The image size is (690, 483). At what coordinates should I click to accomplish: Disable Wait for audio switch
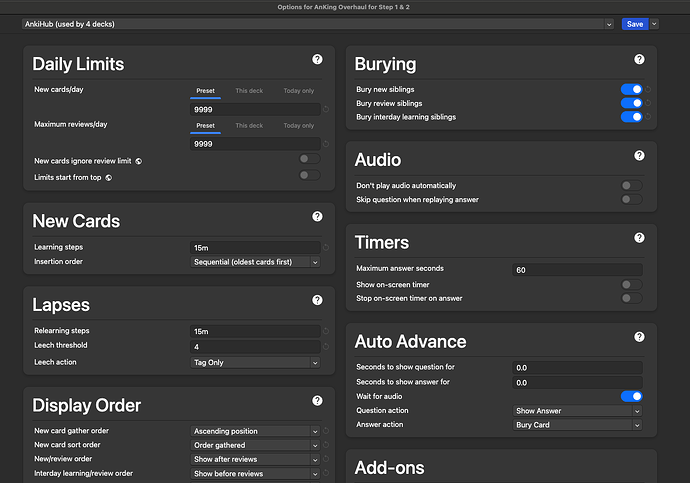pos(631,396)
